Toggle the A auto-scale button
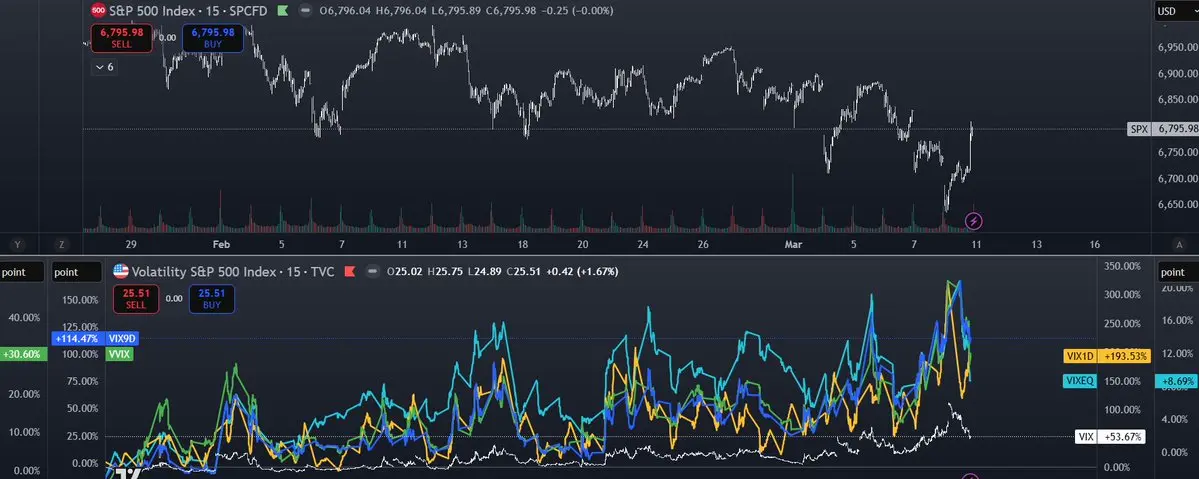Screen dimensions: 1199x479 1180,245
